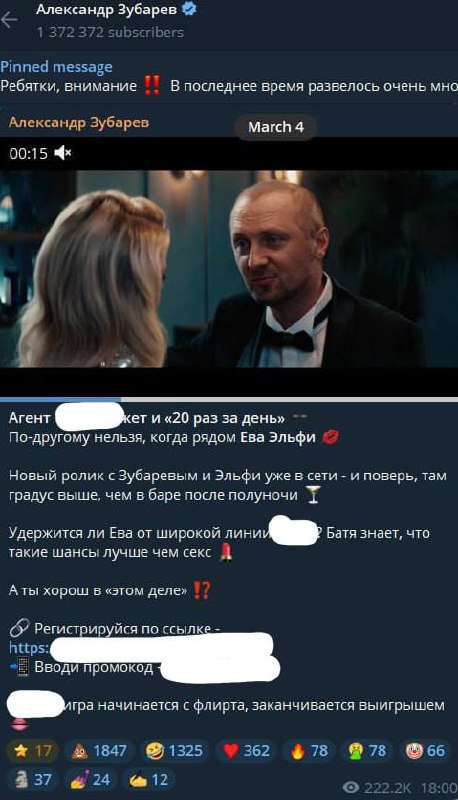Tap the writing hand reaction showing 12

tap(148, 779)
